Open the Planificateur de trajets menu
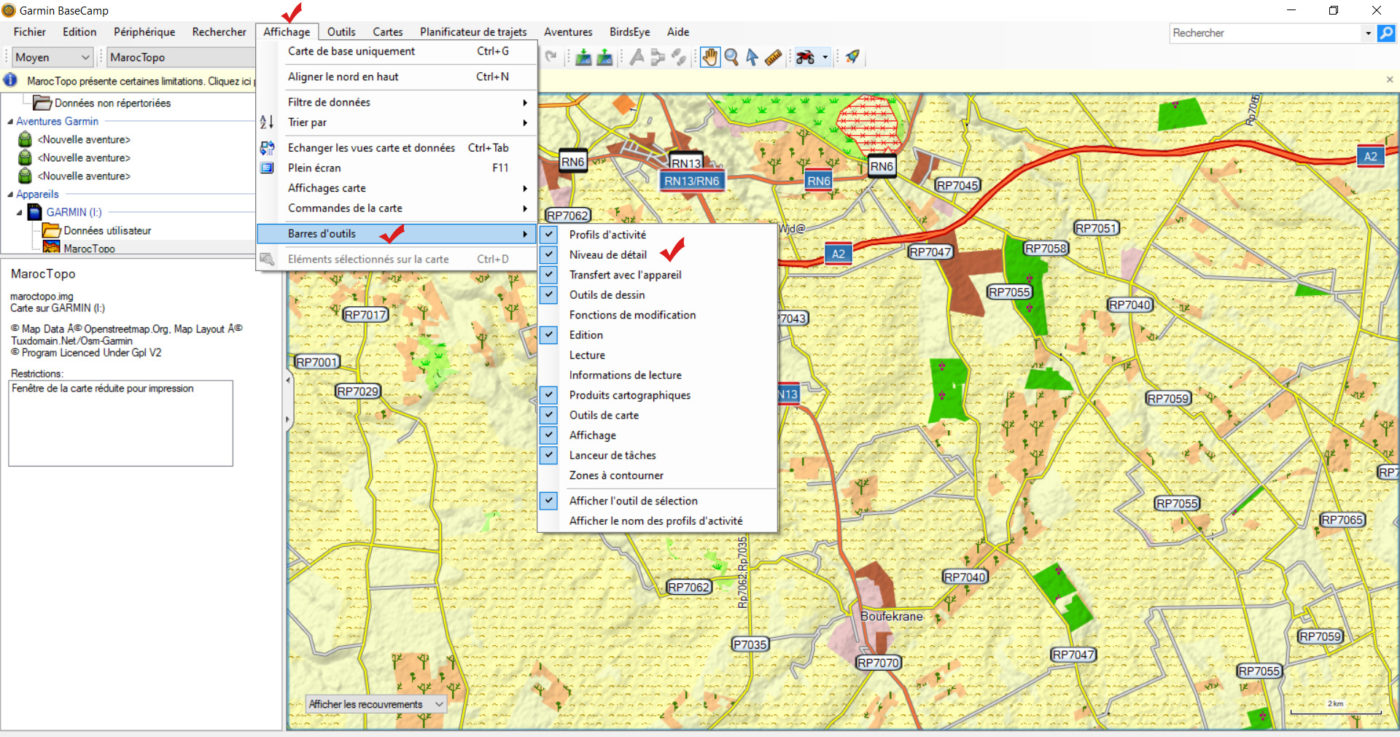The height and width of the screenshot is (737, 1400). 473,32
